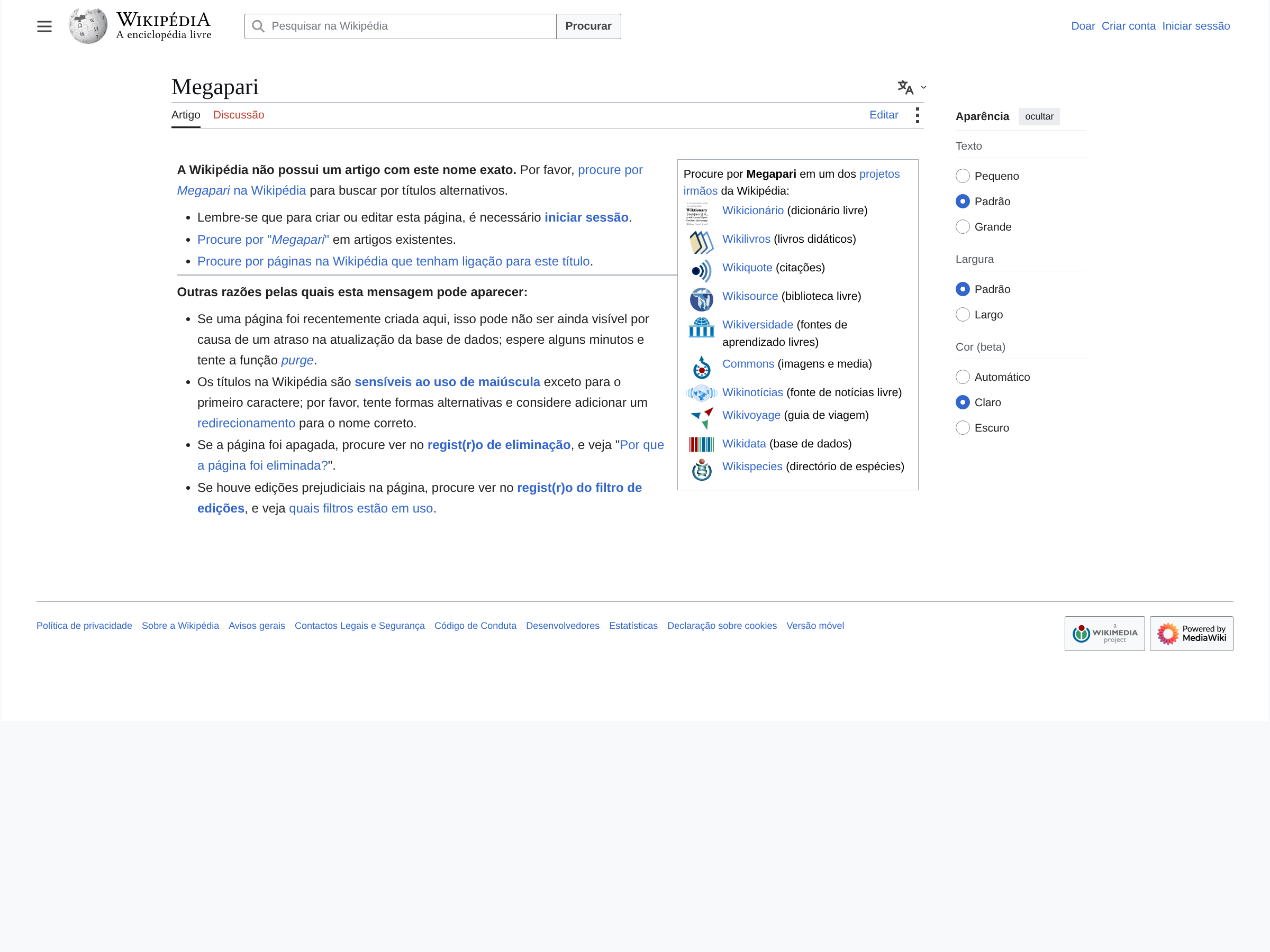The image size is (1270, 952).
Task: Select Grande text size
Action: click(x=963, y=227)
